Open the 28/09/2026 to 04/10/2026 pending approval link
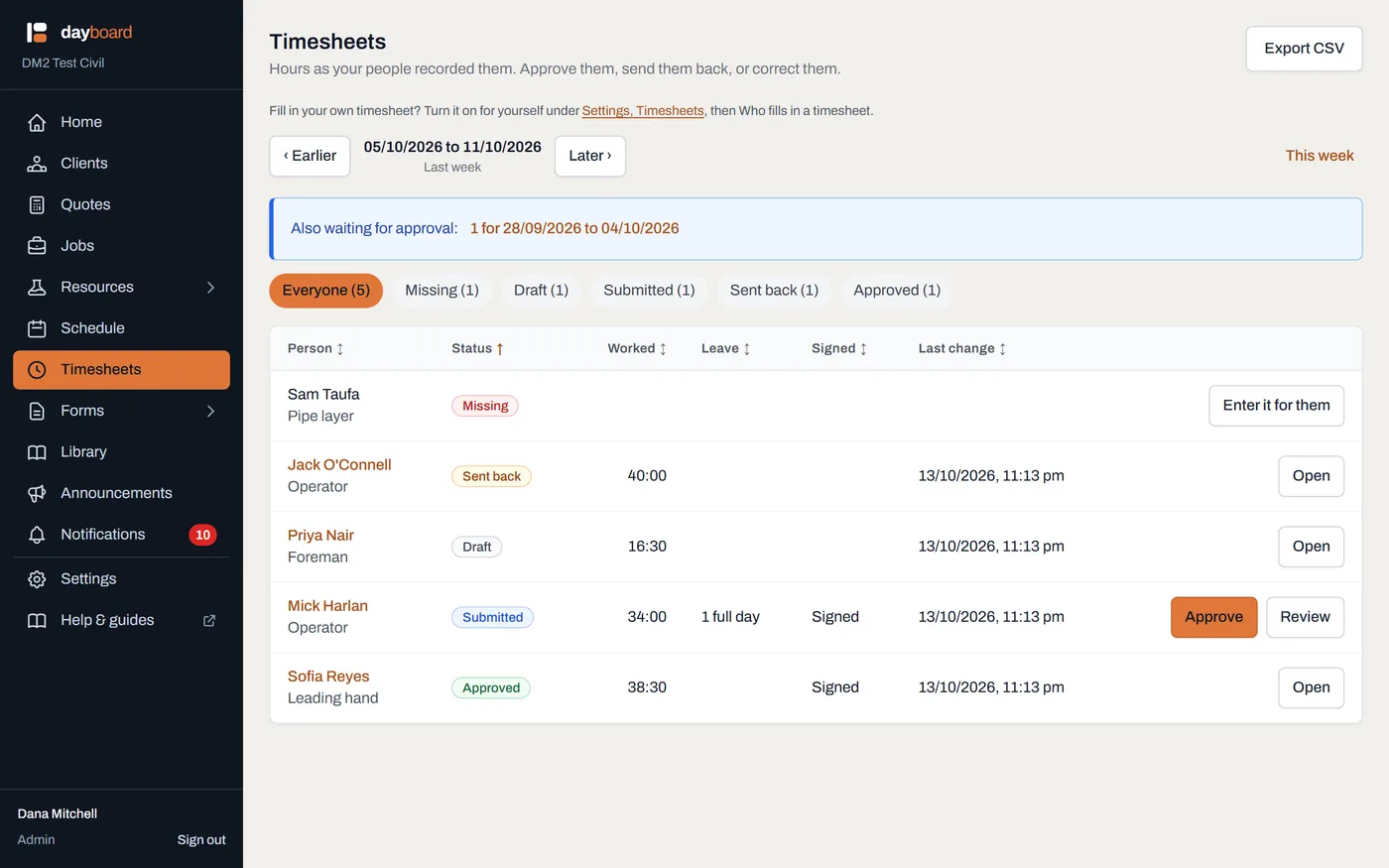This screenshot has width=1389, height=868. tap(574, 228)
